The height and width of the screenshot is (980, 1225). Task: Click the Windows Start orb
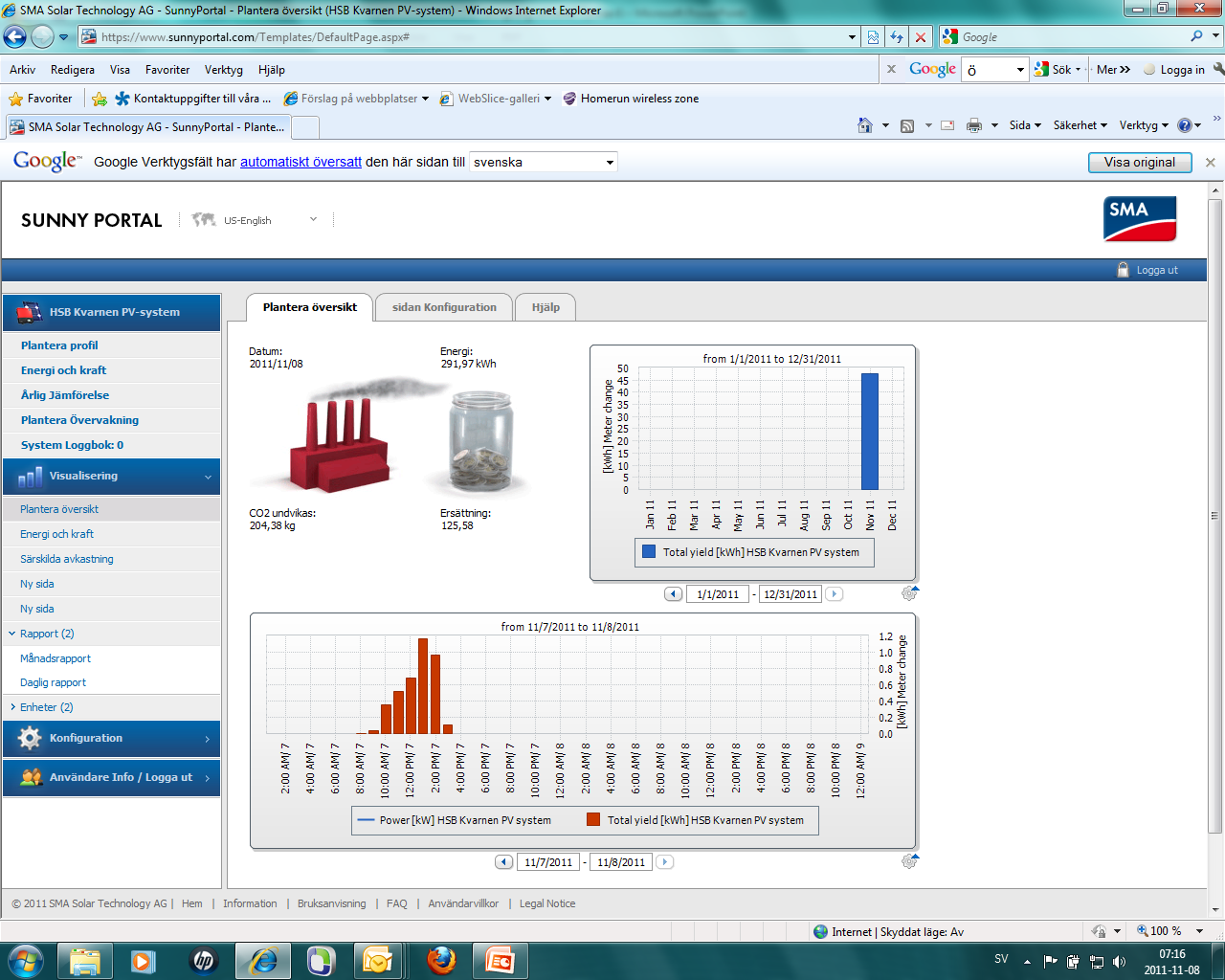click(x=26, y=960)
